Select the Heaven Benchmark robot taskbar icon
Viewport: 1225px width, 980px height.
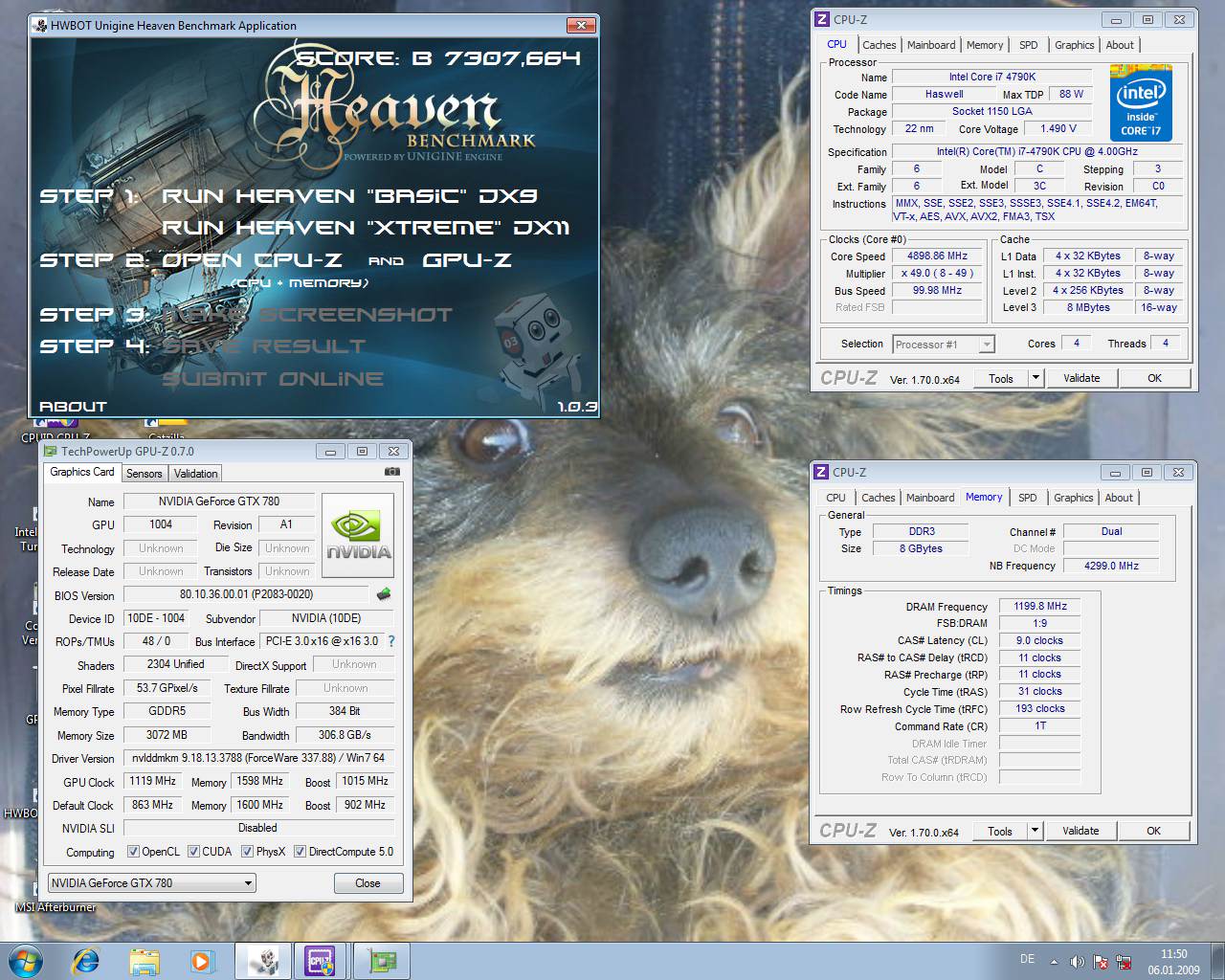263,961
